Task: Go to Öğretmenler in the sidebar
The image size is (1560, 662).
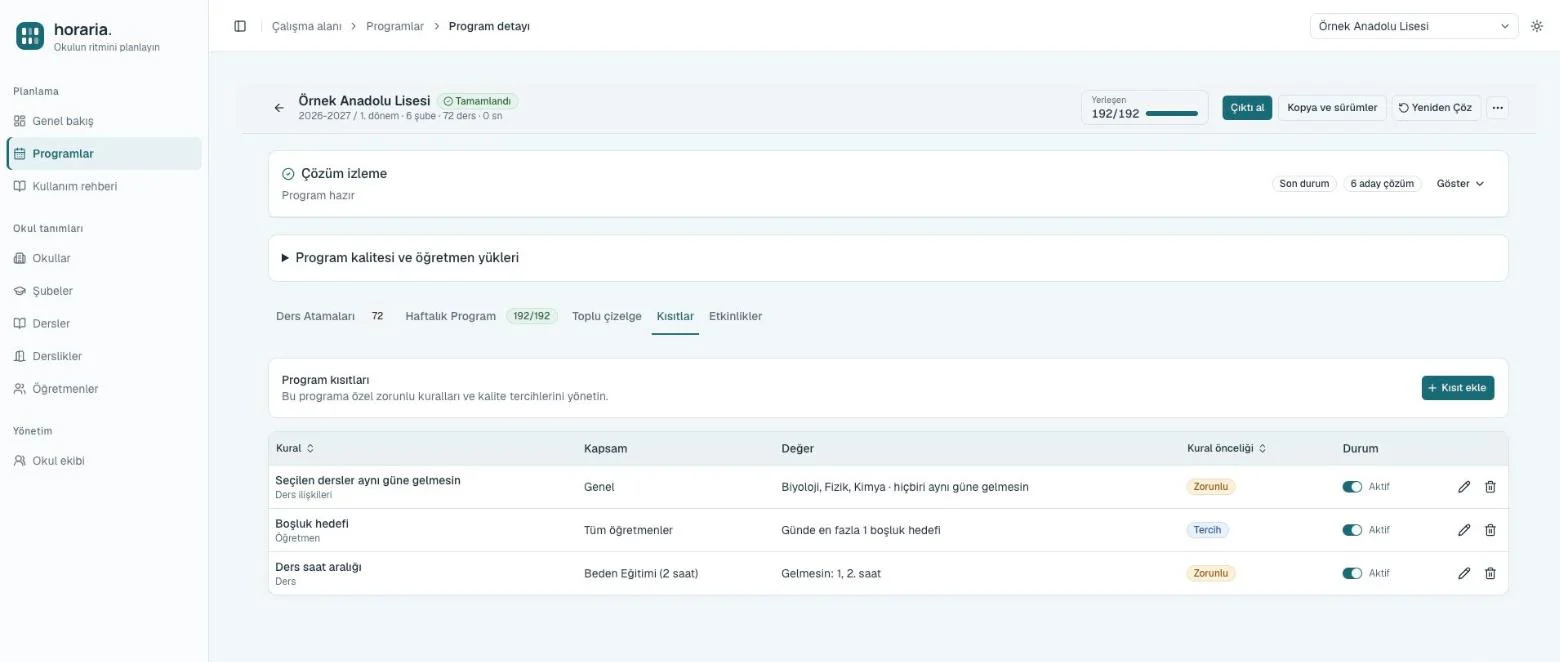Action: [x=104, y=388]
